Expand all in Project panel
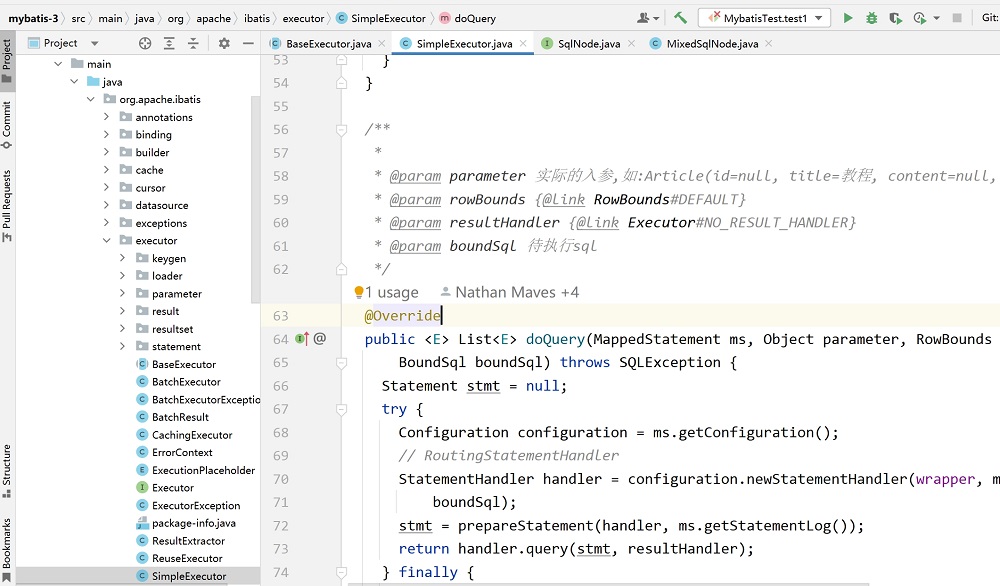 tap(169, 43)
